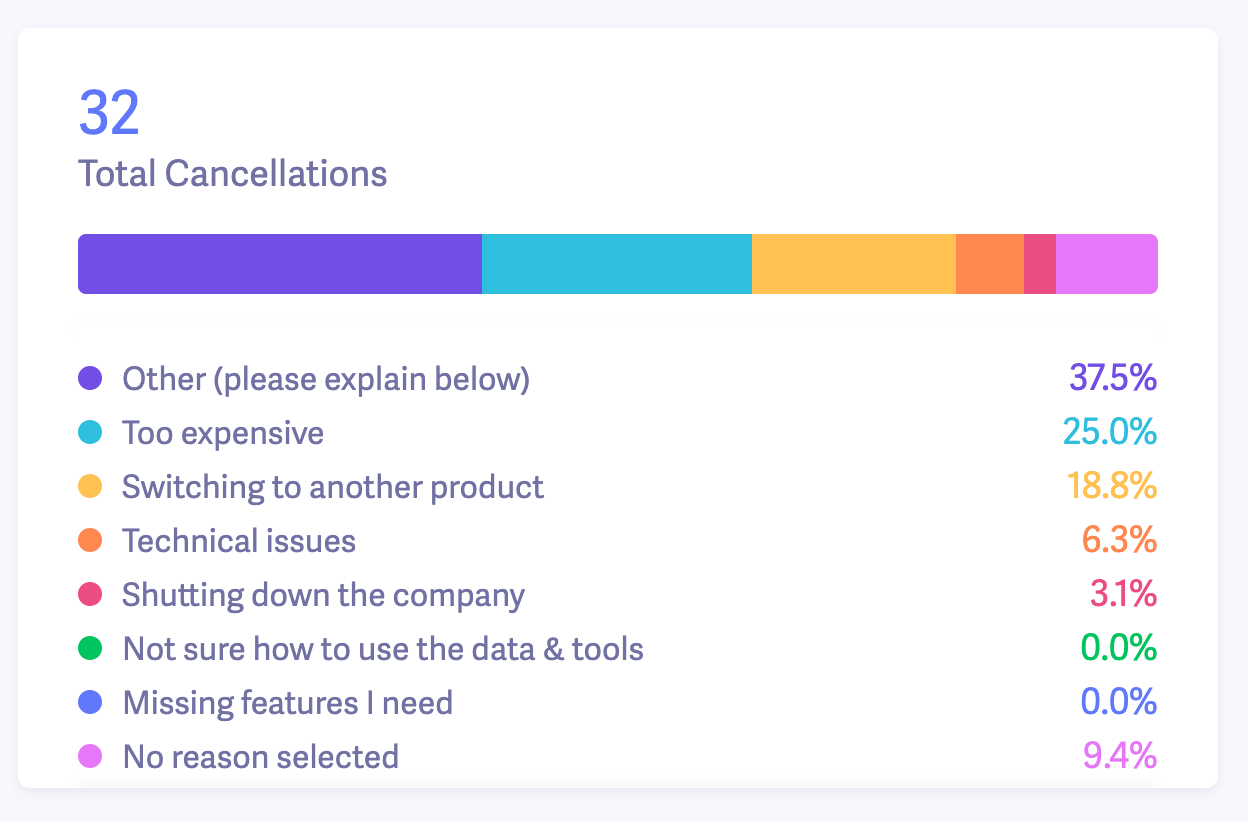This screenshot has width=1248, height=822.
Task: Select the orange segment of the cancellations bar
Action: (x=990, y=264)
